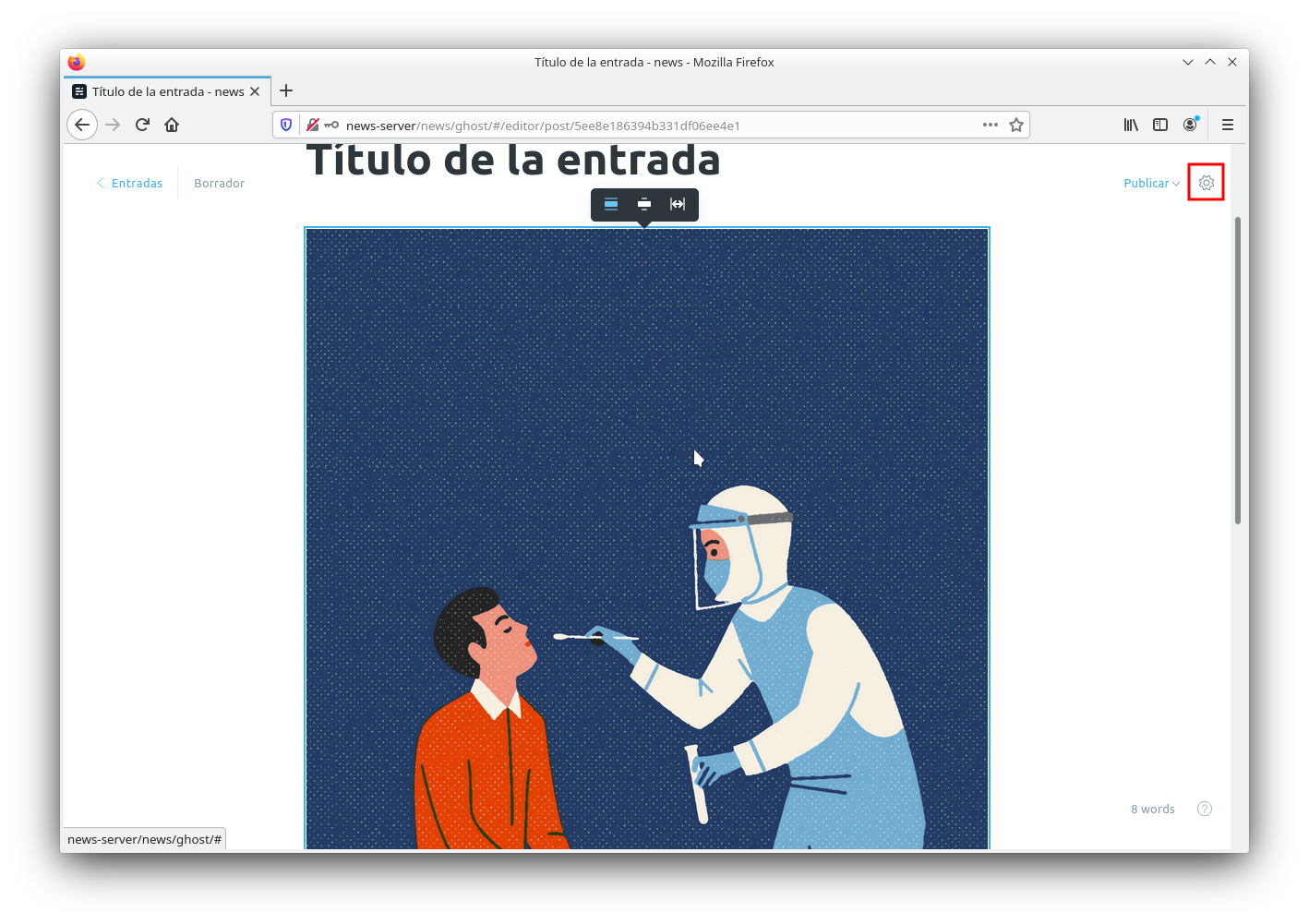Open the post settings gear icon
1309x924 pixels.
[1206, 183]
